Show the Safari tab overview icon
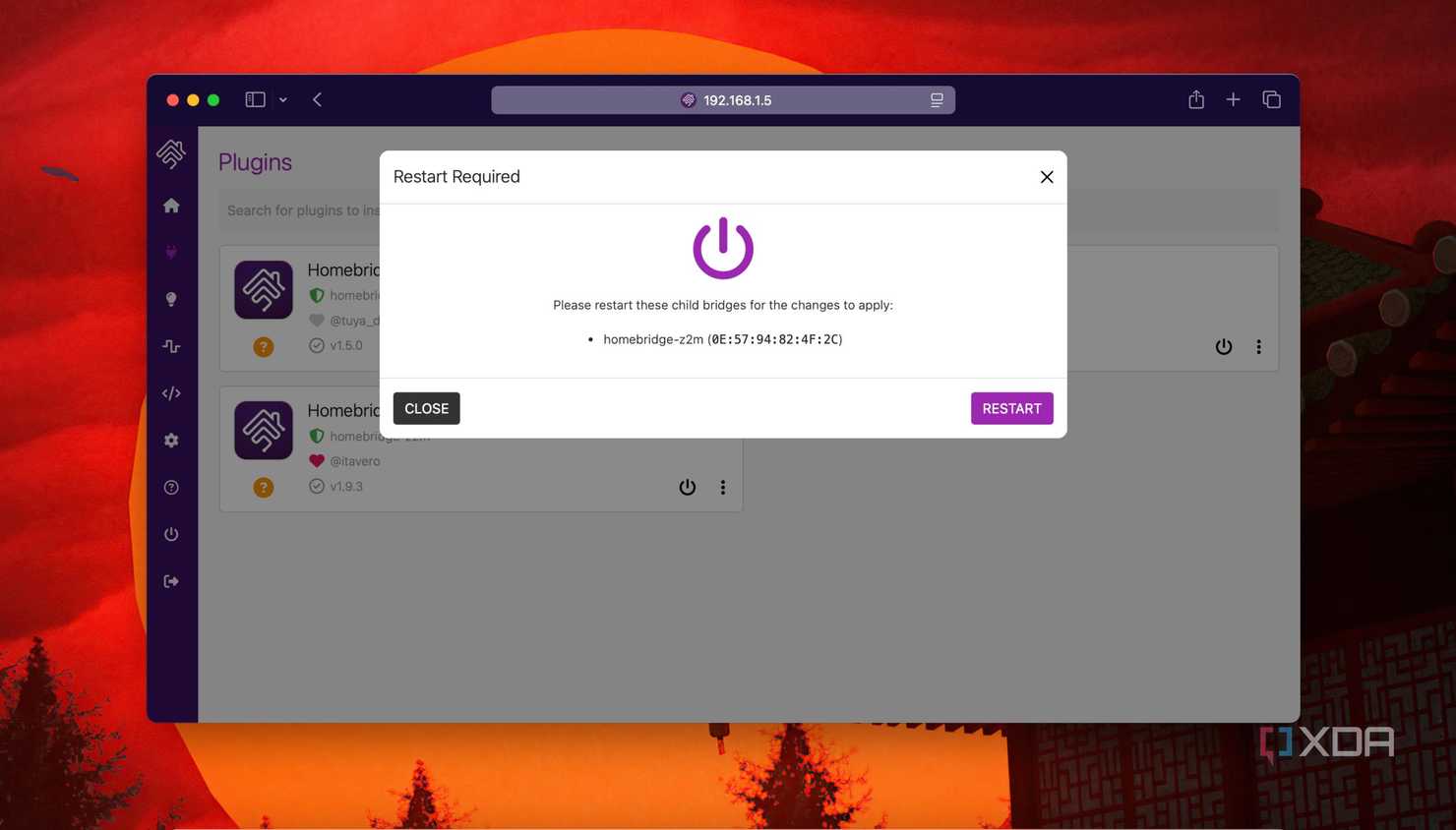 (1271, 99)
